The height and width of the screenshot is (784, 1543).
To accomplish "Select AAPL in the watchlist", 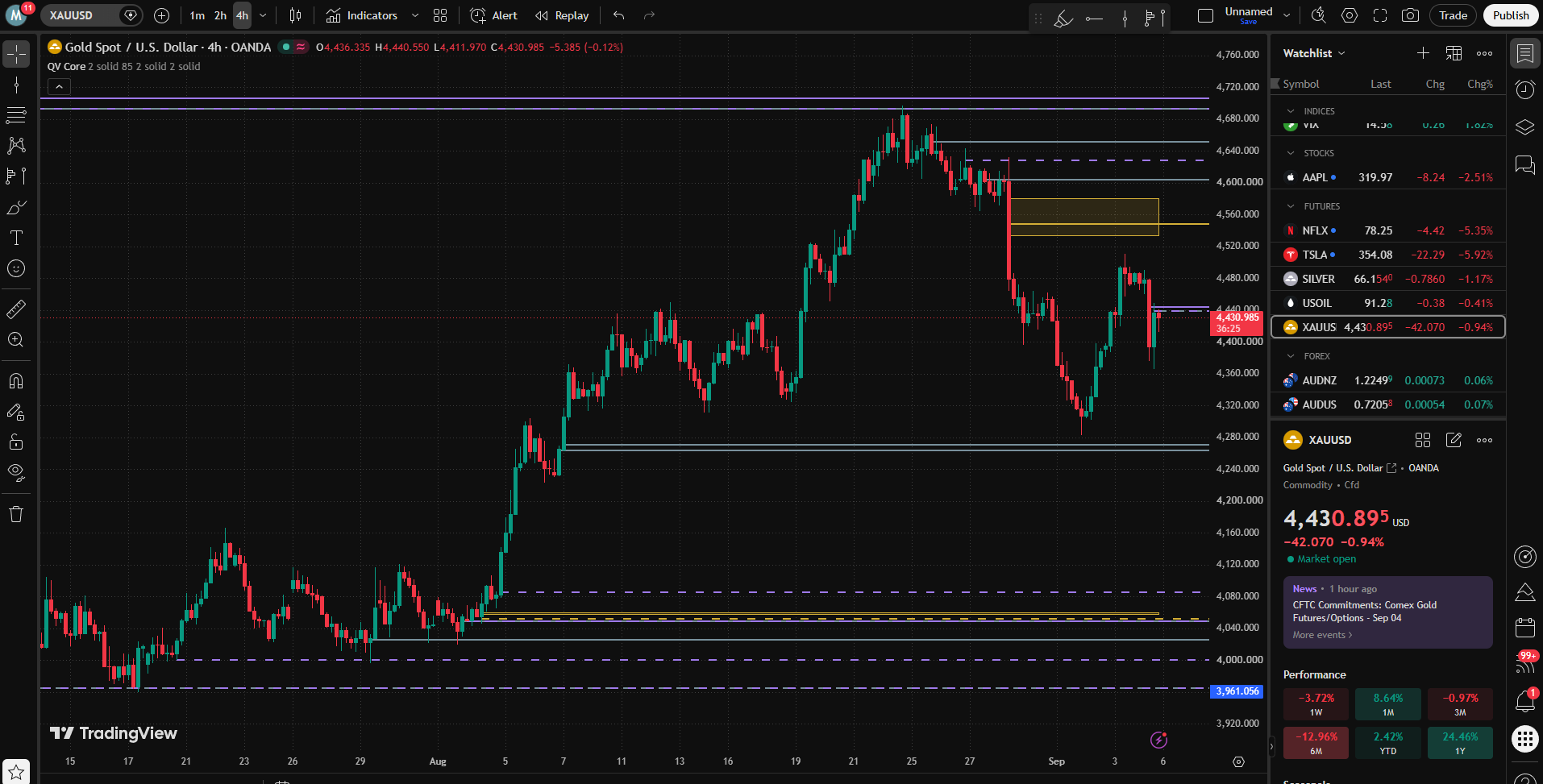I will click(x=1388, y=177).
